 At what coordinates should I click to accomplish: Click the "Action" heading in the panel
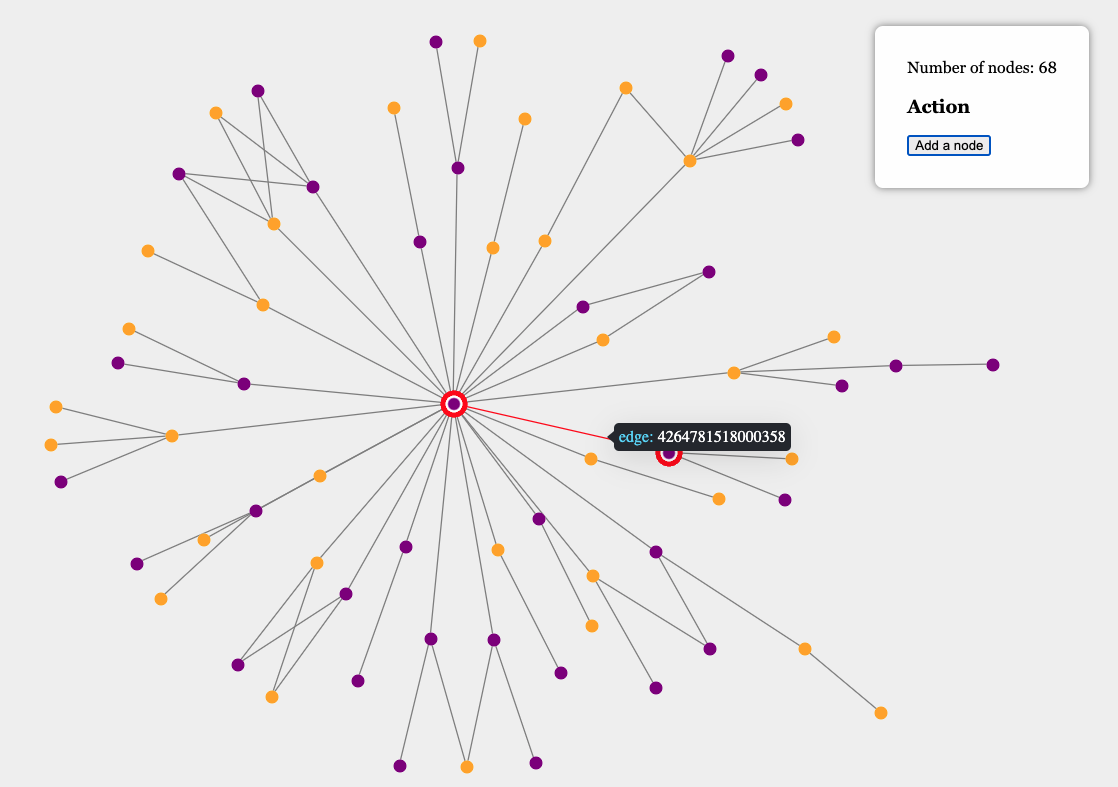tap(938, 107)
